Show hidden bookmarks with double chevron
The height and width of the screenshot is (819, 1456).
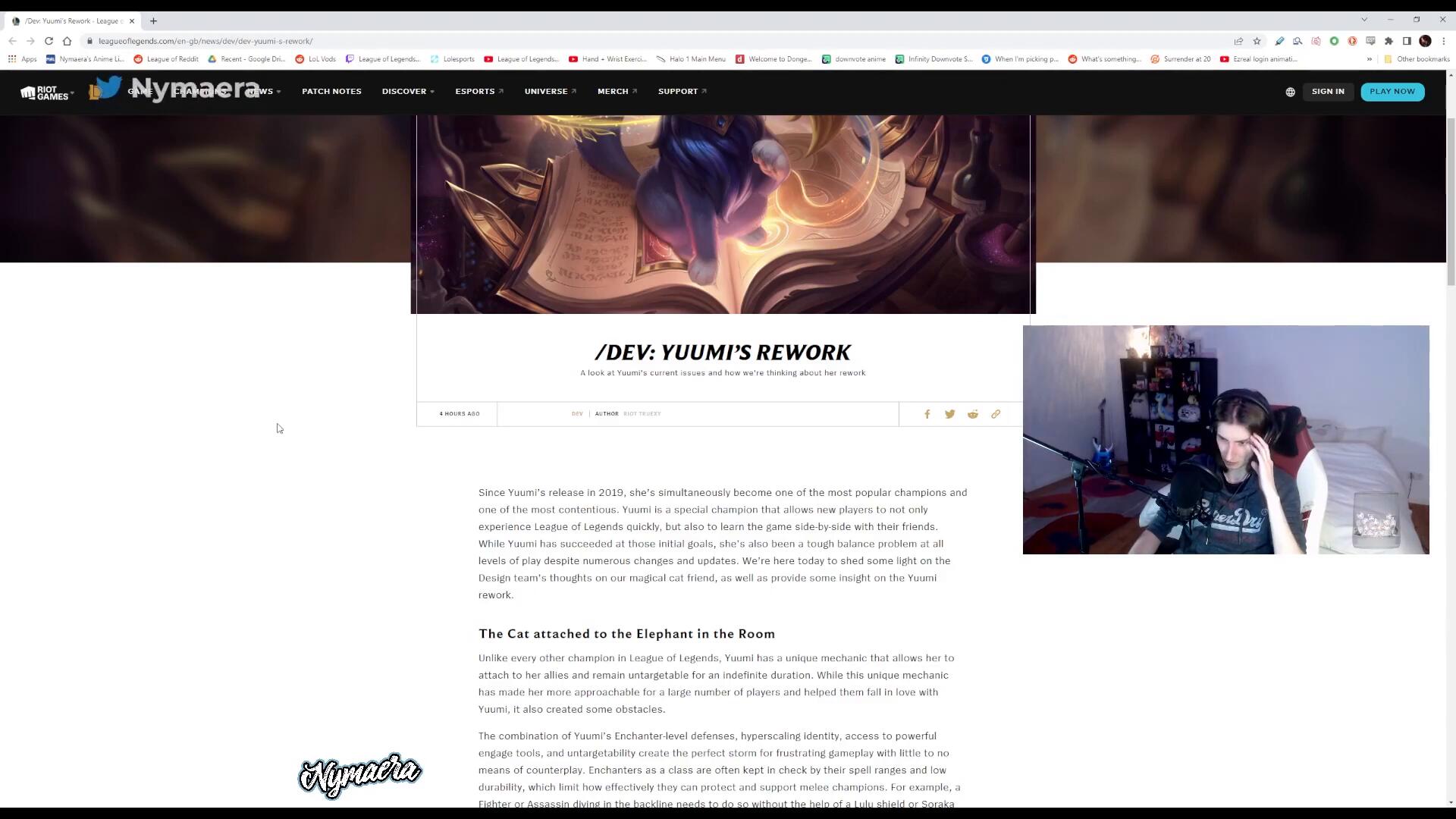(1370, 59)
